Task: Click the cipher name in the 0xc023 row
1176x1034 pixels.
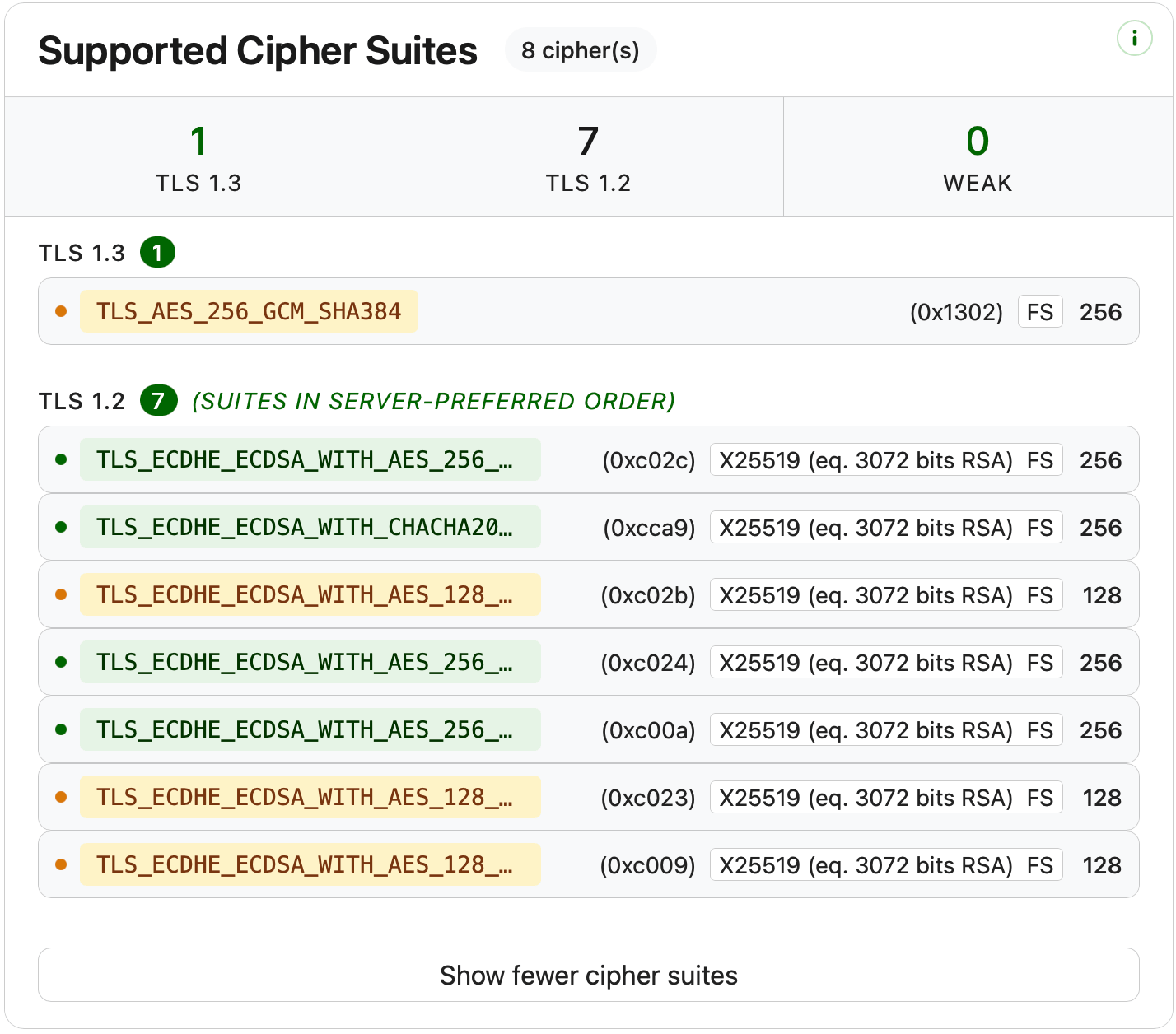Action: coord(310,797)
